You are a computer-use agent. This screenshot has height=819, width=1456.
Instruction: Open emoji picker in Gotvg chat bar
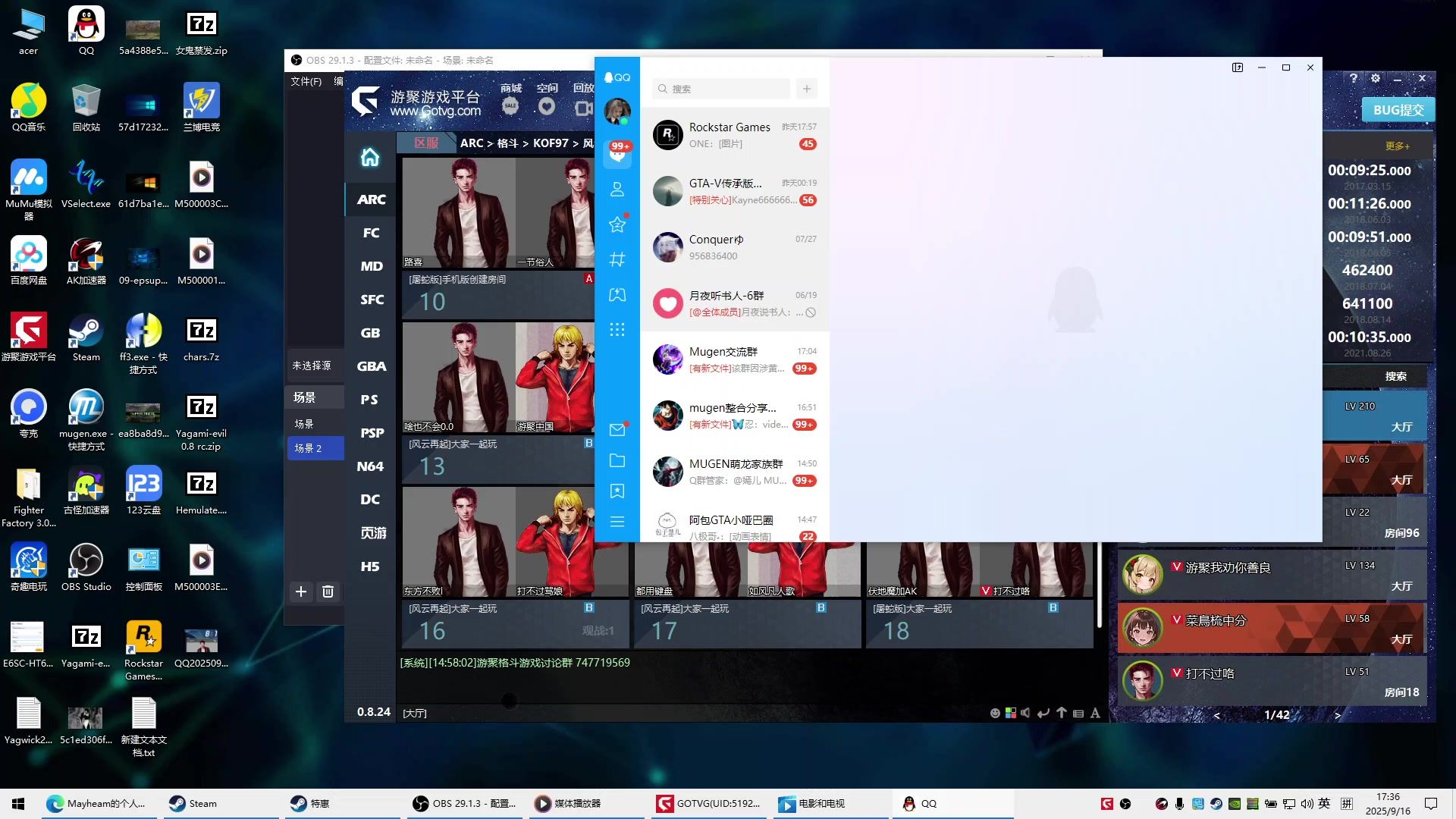coord(995,713)
